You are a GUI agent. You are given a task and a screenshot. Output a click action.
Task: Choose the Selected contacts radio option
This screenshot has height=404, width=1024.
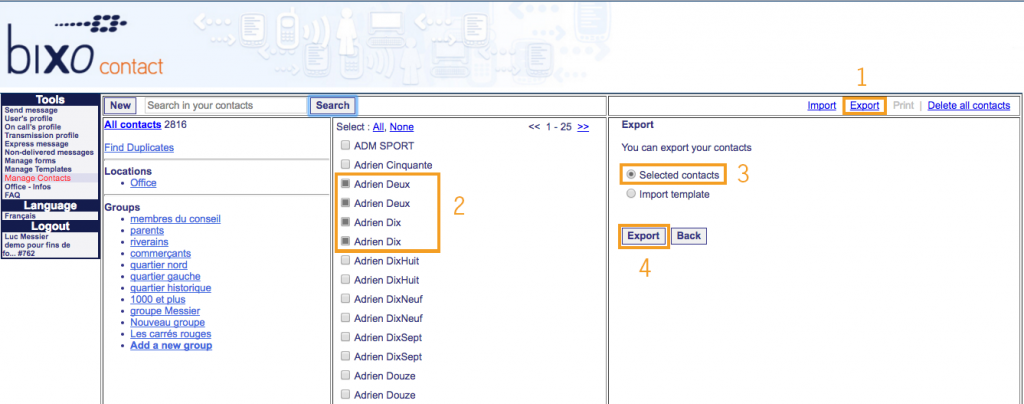(x=630, y=175)
